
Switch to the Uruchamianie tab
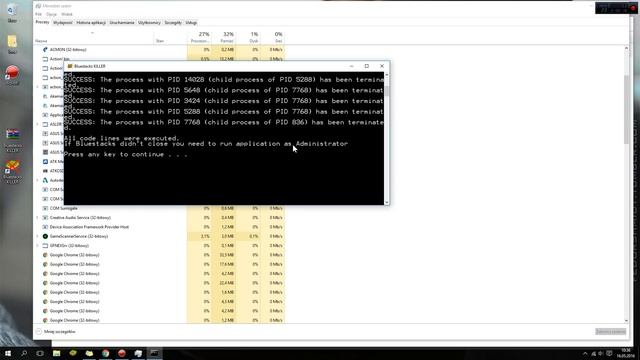coord(122,23)
